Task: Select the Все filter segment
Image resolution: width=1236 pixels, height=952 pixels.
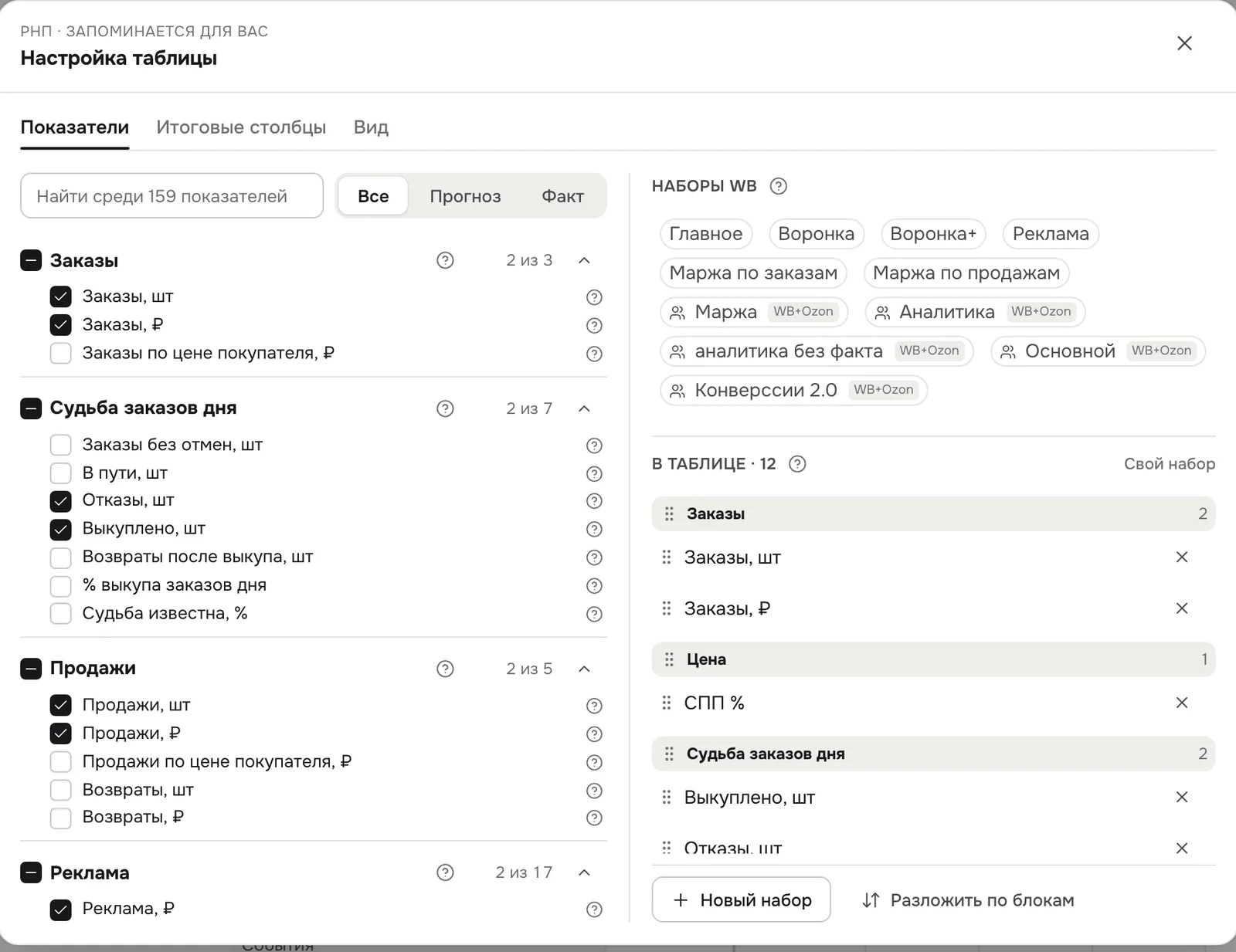Action: [373, 196]
